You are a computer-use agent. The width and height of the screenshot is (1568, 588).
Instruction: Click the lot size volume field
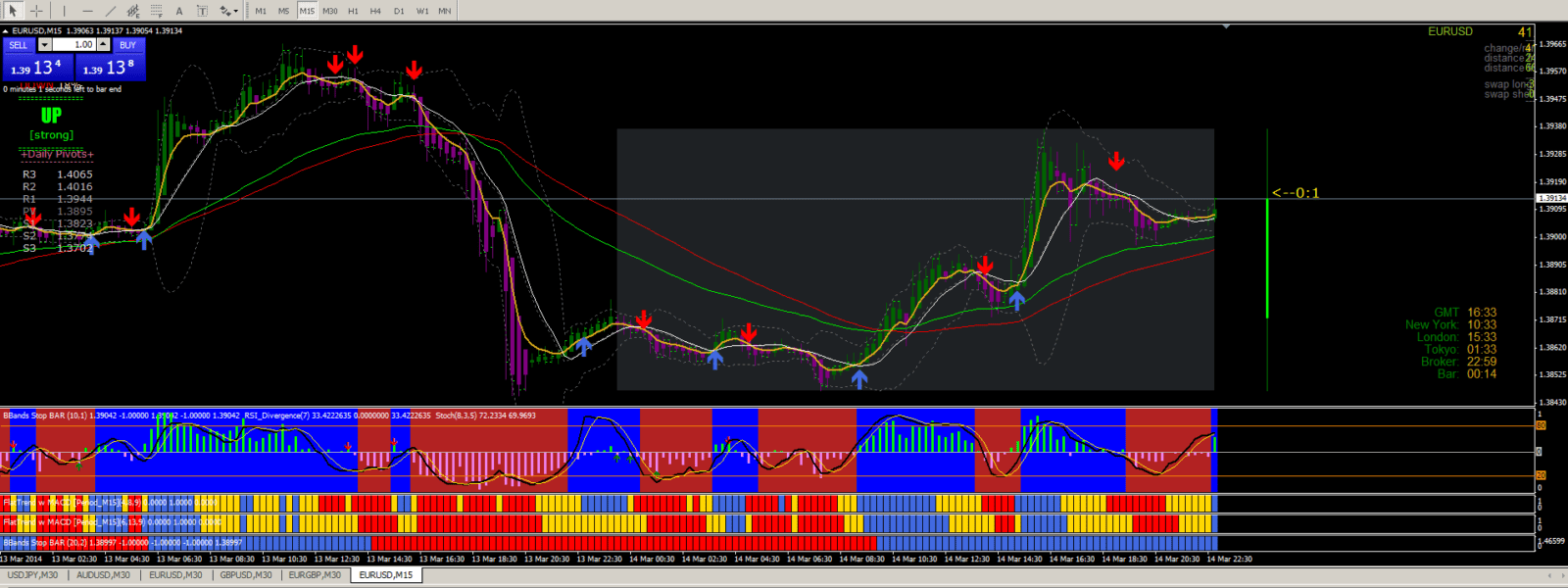click(x=73, y=45)
